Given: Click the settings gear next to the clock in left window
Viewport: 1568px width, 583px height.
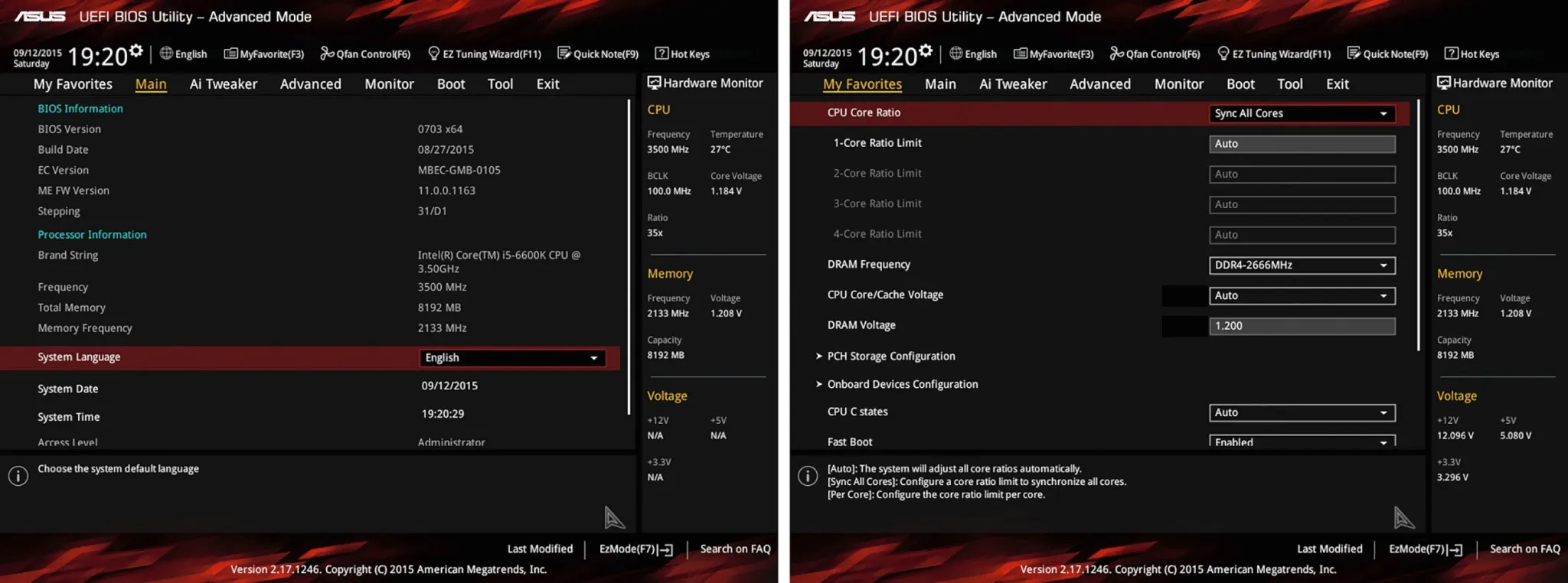Looking at the screenshot, I should (136, 50).
